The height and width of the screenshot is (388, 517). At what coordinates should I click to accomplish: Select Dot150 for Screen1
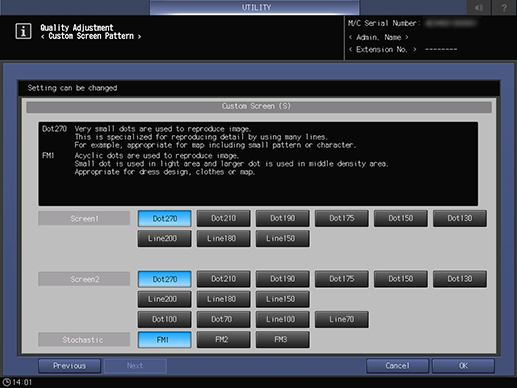[401, 218]
